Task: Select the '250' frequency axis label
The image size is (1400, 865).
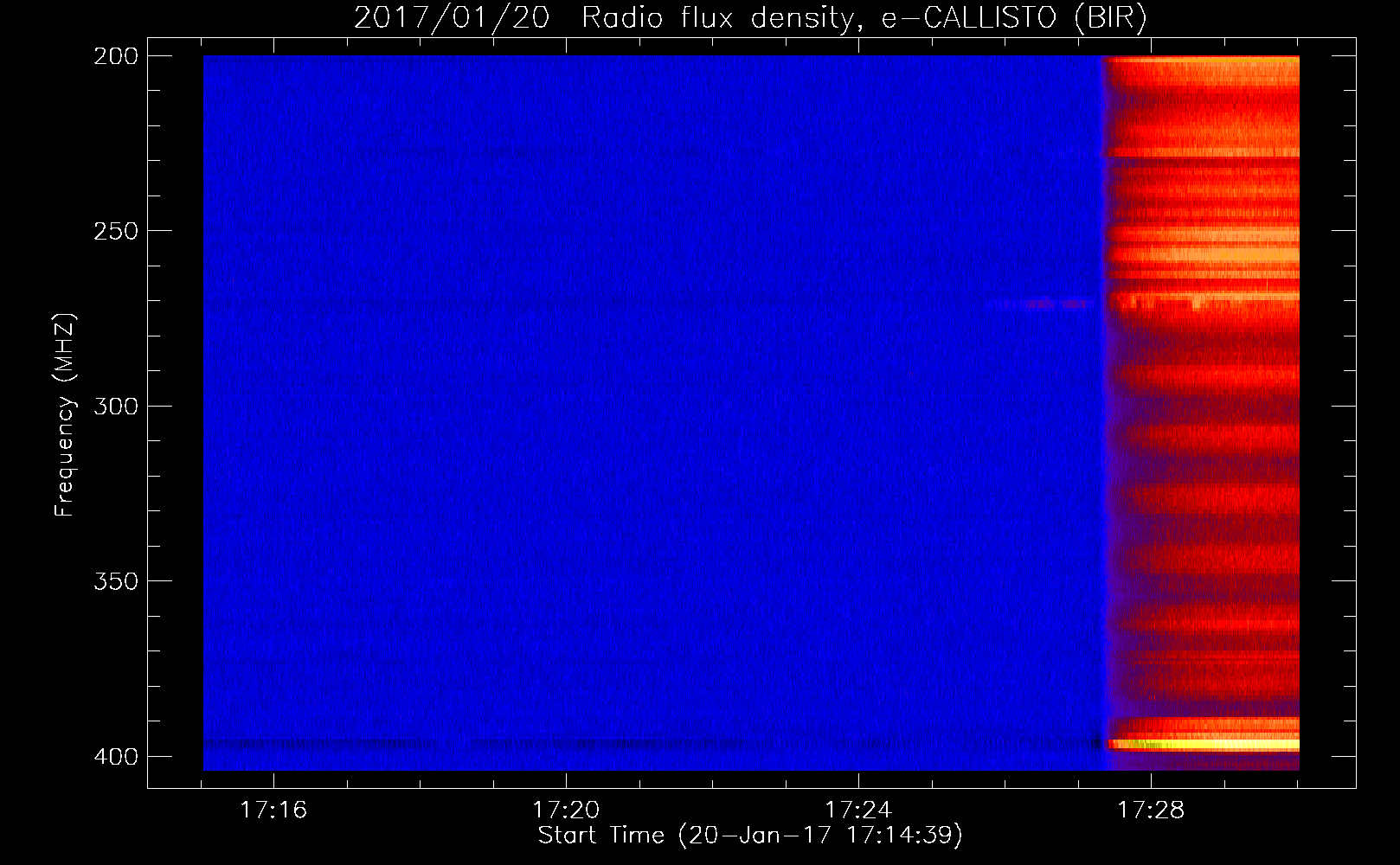Action: pos(115,231)
